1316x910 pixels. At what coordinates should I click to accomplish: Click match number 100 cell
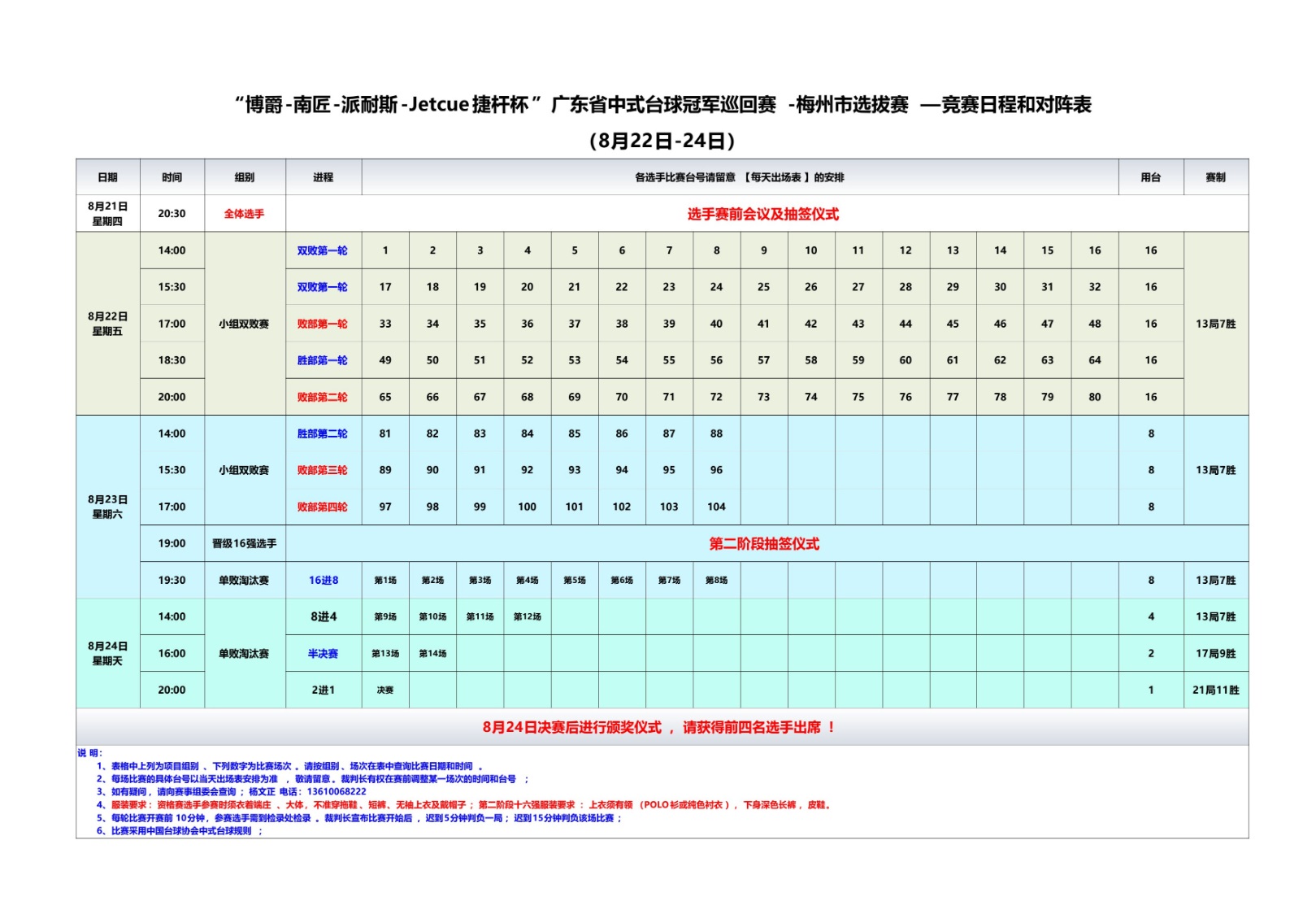pyautogui.click(x=527, y=507)
